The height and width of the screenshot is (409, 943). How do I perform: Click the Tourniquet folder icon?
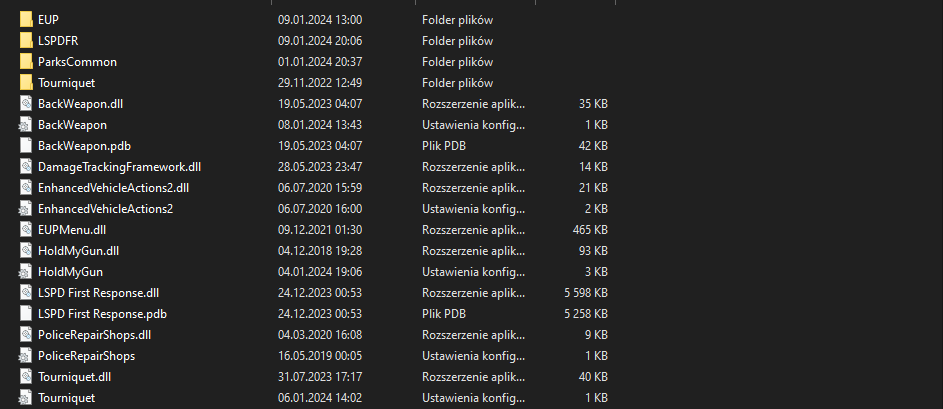26,83
